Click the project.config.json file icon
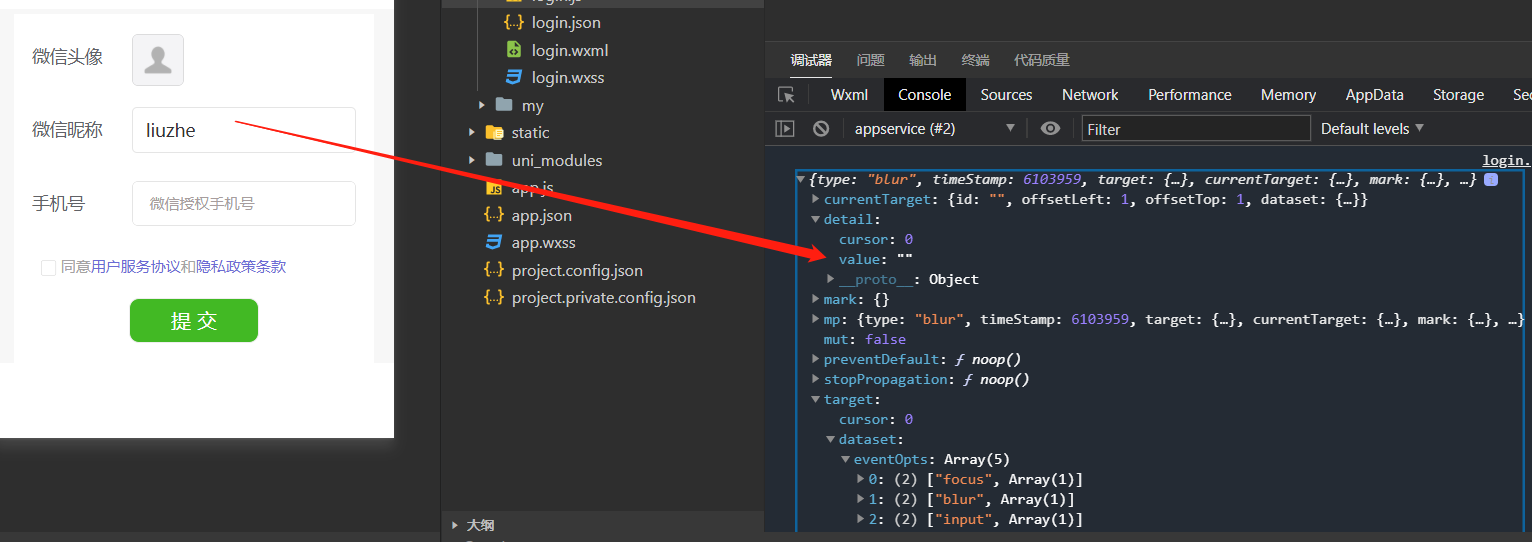This screenshot has width=1532, height=542. coord(494,270)
